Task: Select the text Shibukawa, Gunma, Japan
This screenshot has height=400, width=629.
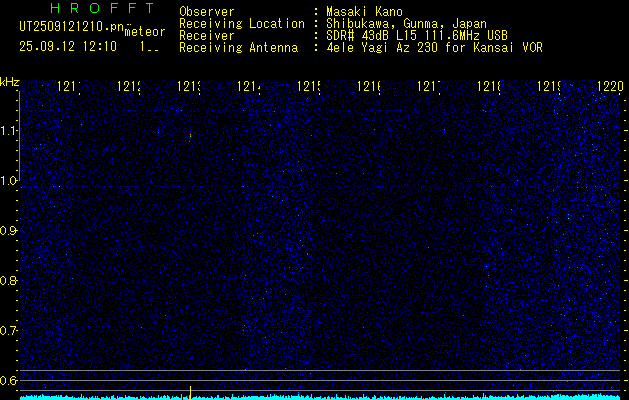Action: [x=406, y=24]
